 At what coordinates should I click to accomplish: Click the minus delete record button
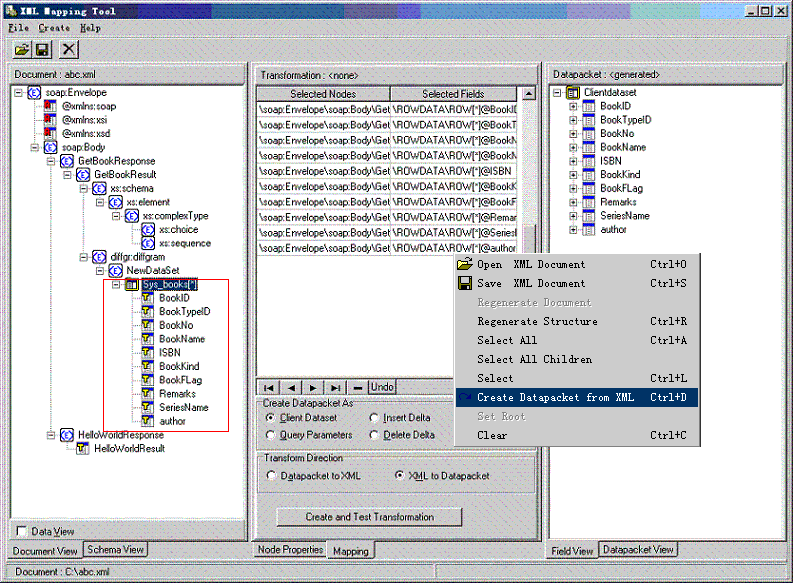point(358,387)
